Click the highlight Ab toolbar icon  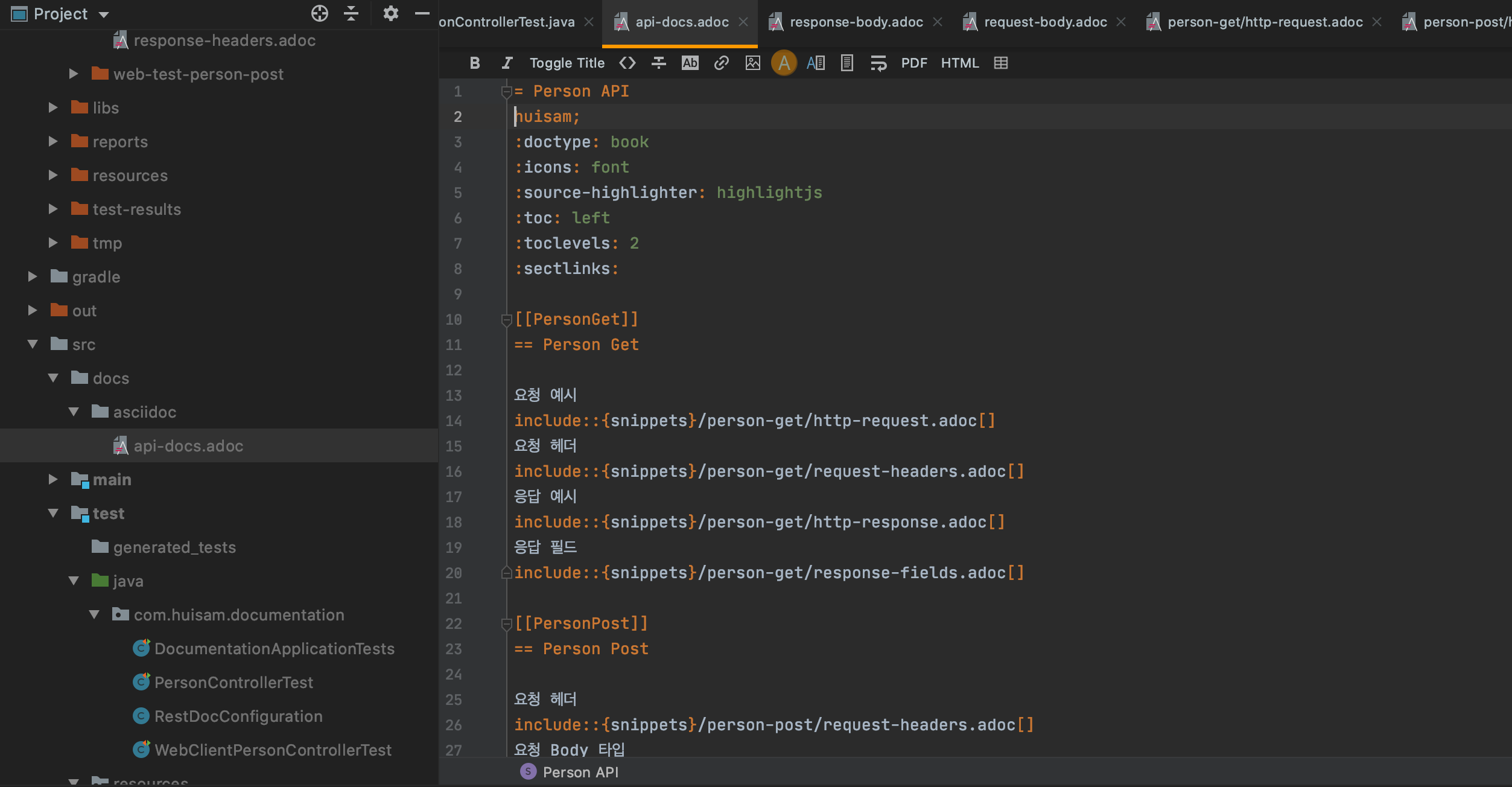690,63
